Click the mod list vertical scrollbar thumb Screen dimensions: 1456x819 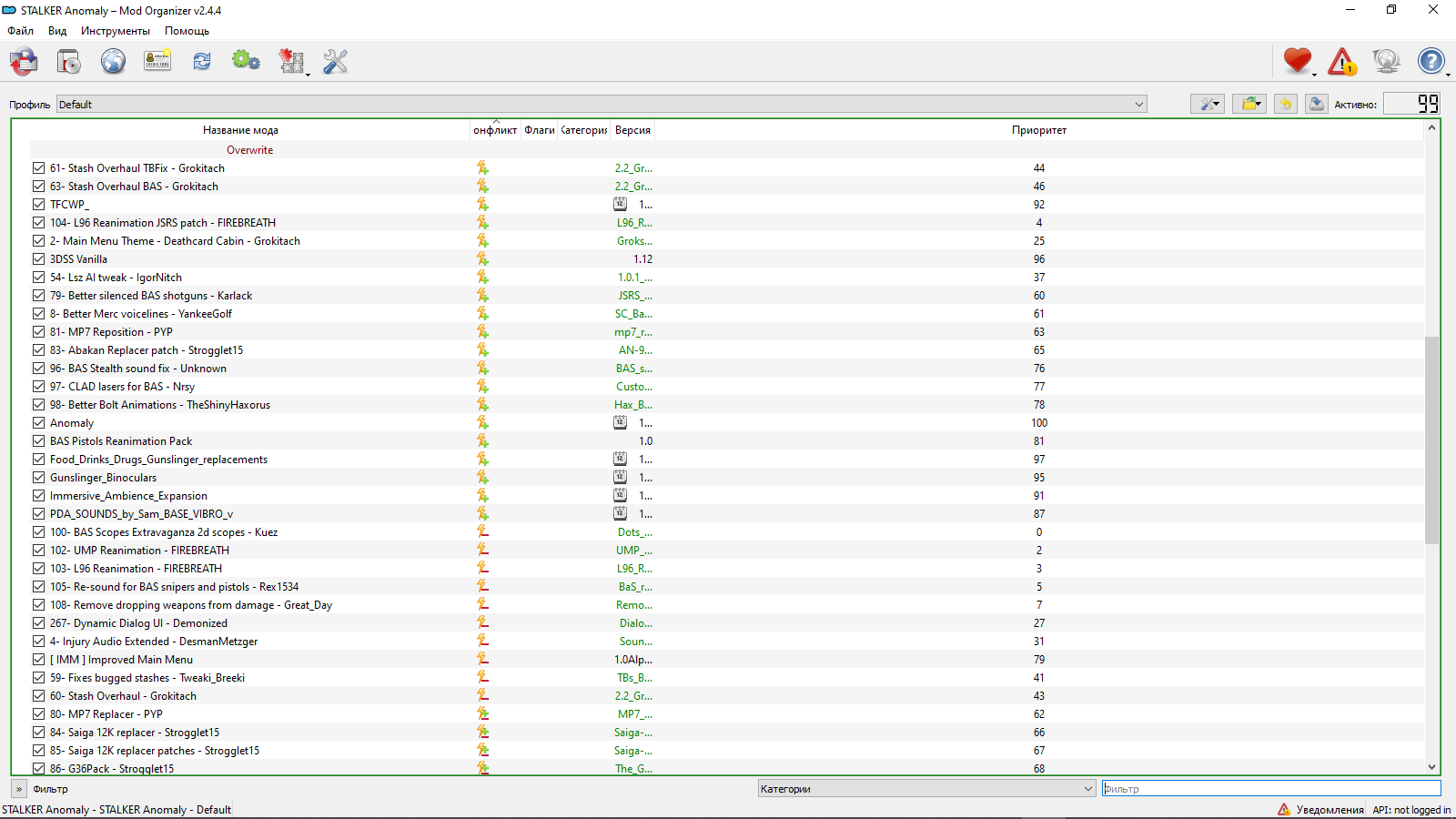[1431, 440]
